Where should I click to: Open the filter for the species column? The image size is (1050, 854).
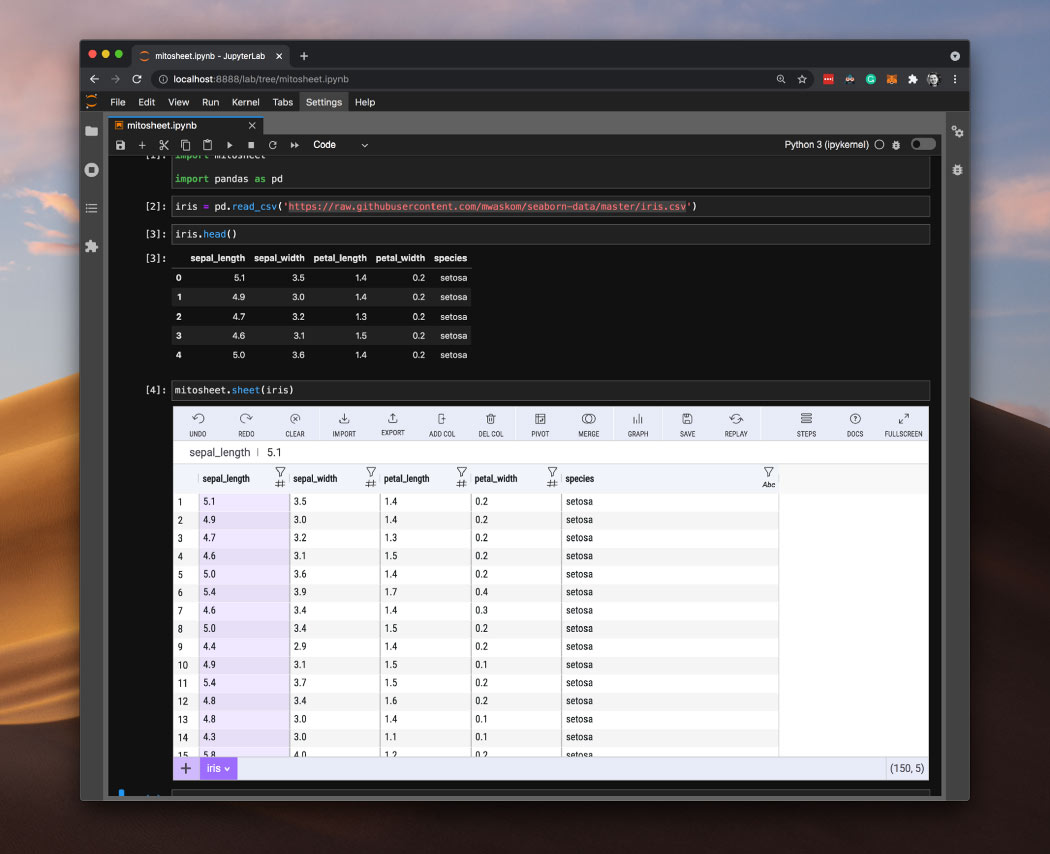tap(768, 473)
